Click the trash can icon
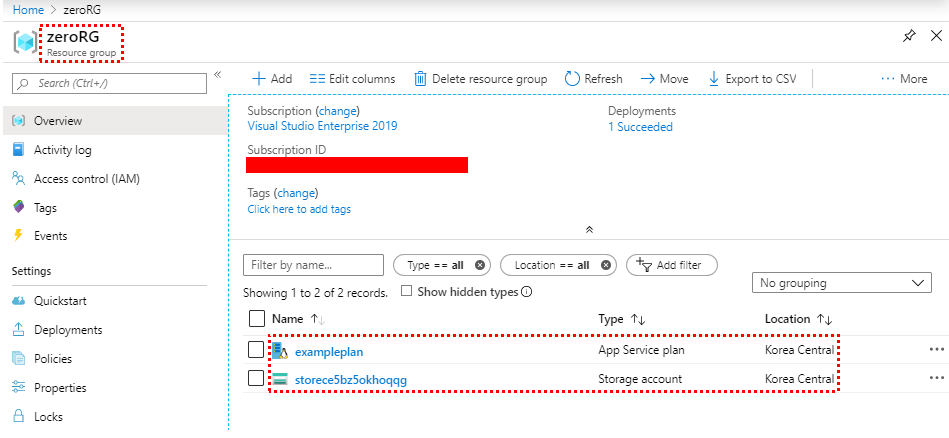Viewport: 949px width, 438px height. (420, 79)
